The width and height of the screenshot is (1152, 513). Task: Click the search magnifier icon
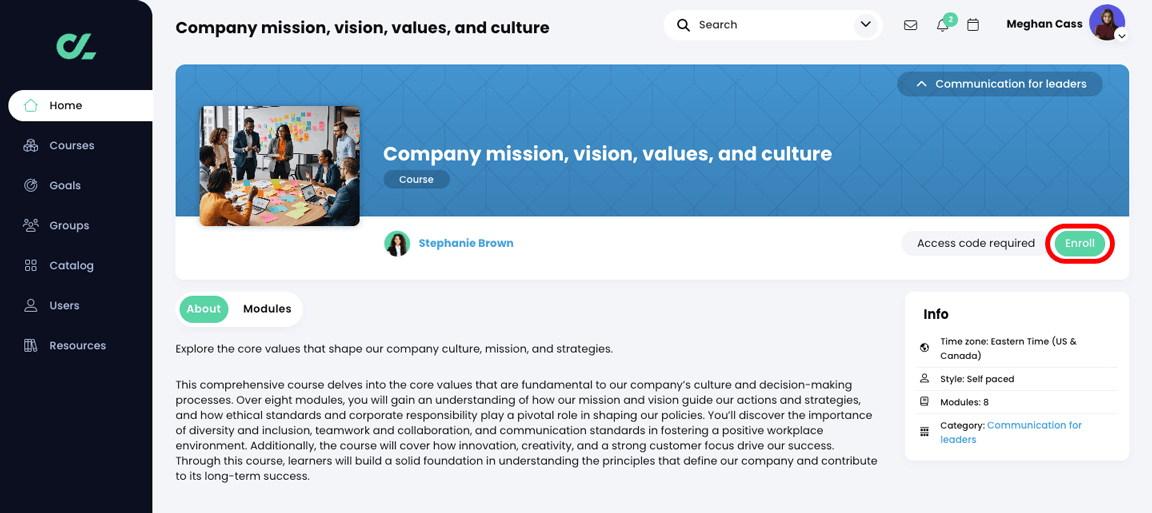pos(683,25)
